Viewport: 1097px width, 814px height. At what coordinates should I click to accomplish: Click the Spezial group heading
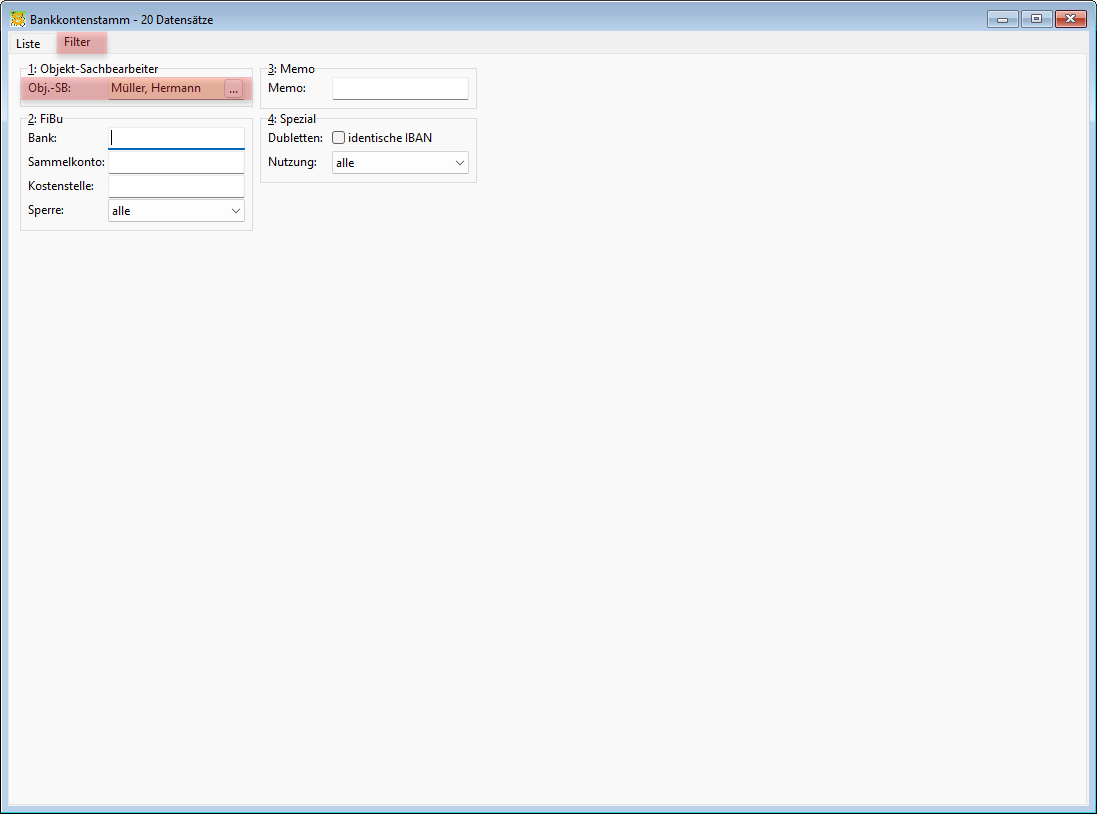click(292, 119)
